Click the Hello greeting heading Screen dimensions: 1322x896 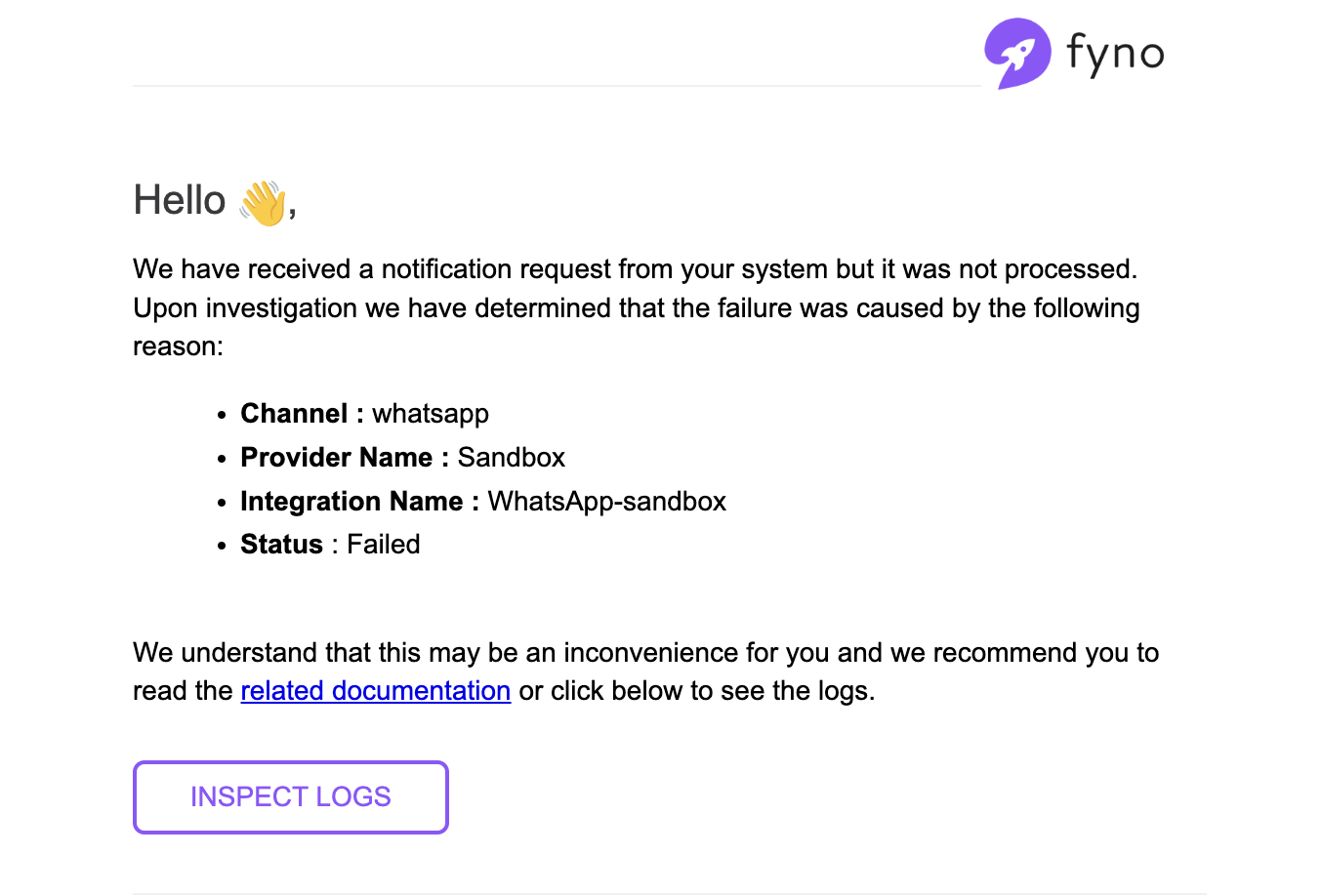pyautogui.click(x=181, y=199)
